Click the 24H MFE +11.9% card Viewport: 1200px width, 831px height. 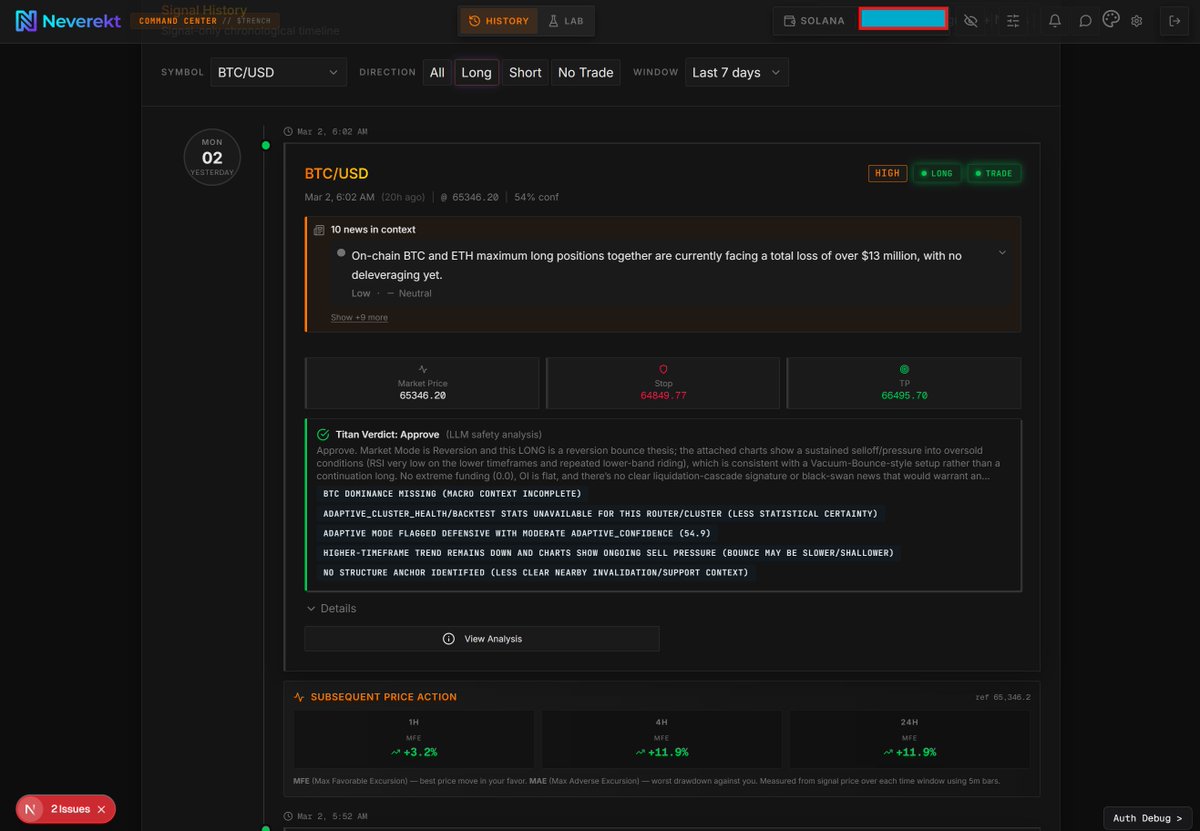[x=910, y=738]
